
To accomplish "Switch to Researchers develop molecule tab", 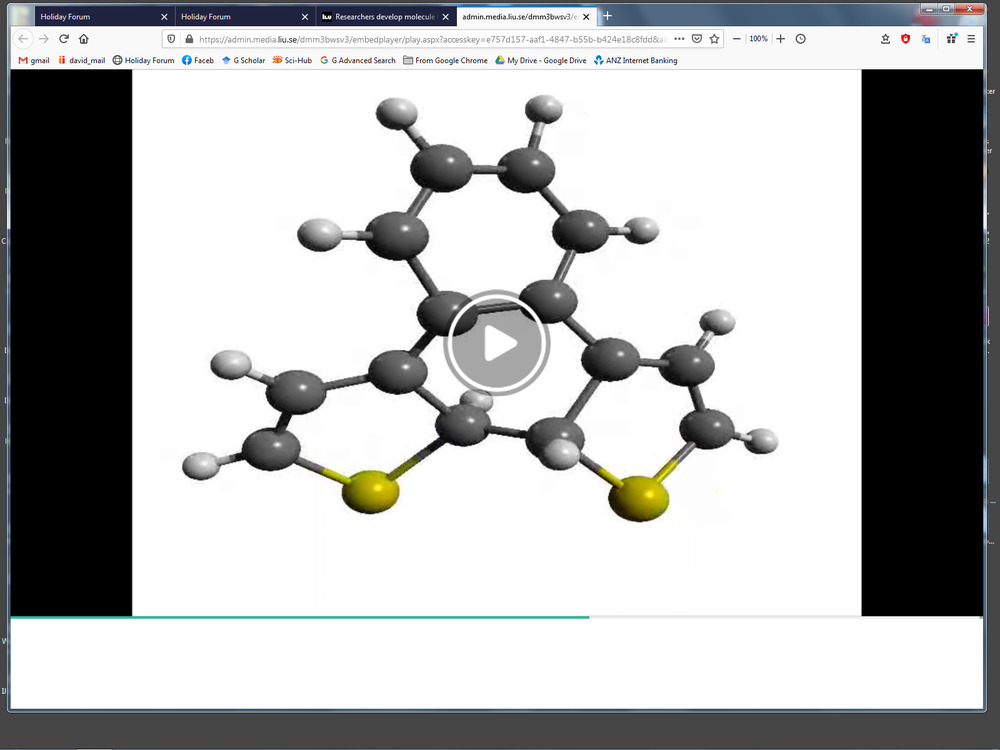I will pyautogui.click(x=380, y=17).
